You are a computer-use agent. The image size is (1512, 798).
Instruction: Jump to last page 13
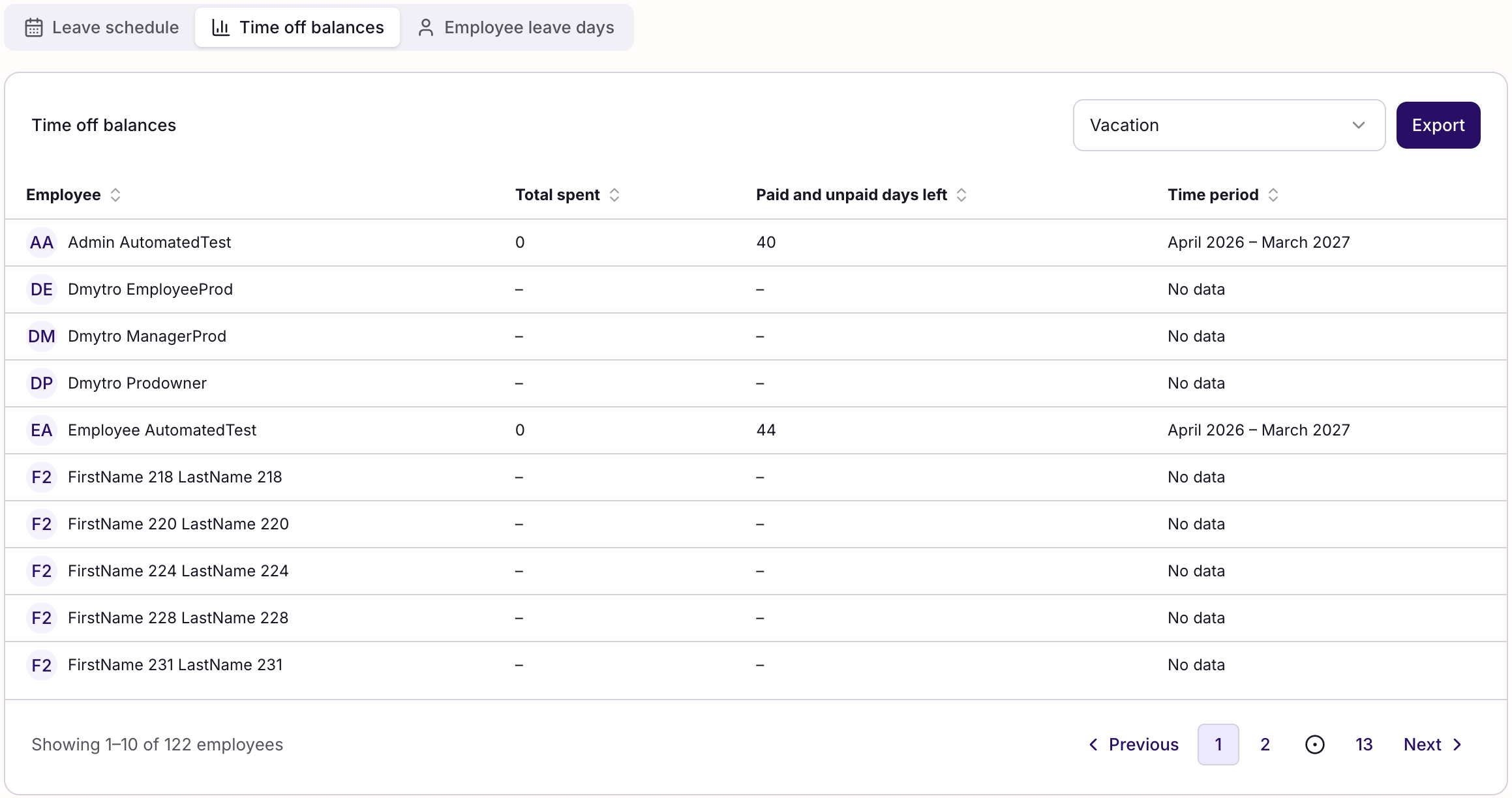point(1364,745)
